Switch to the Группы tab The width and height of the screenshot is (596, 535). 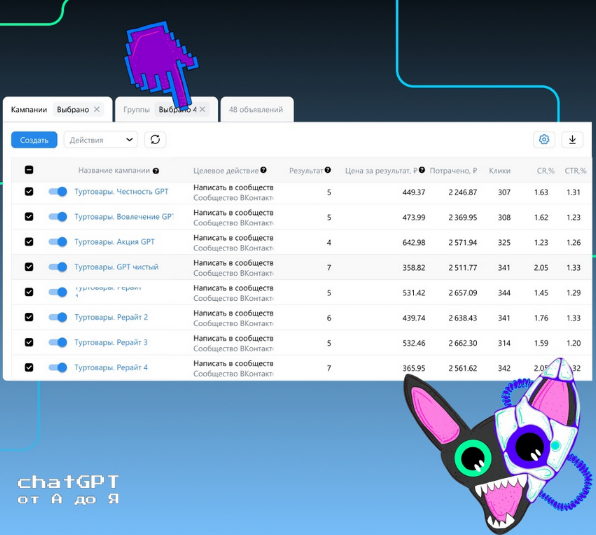136,109
